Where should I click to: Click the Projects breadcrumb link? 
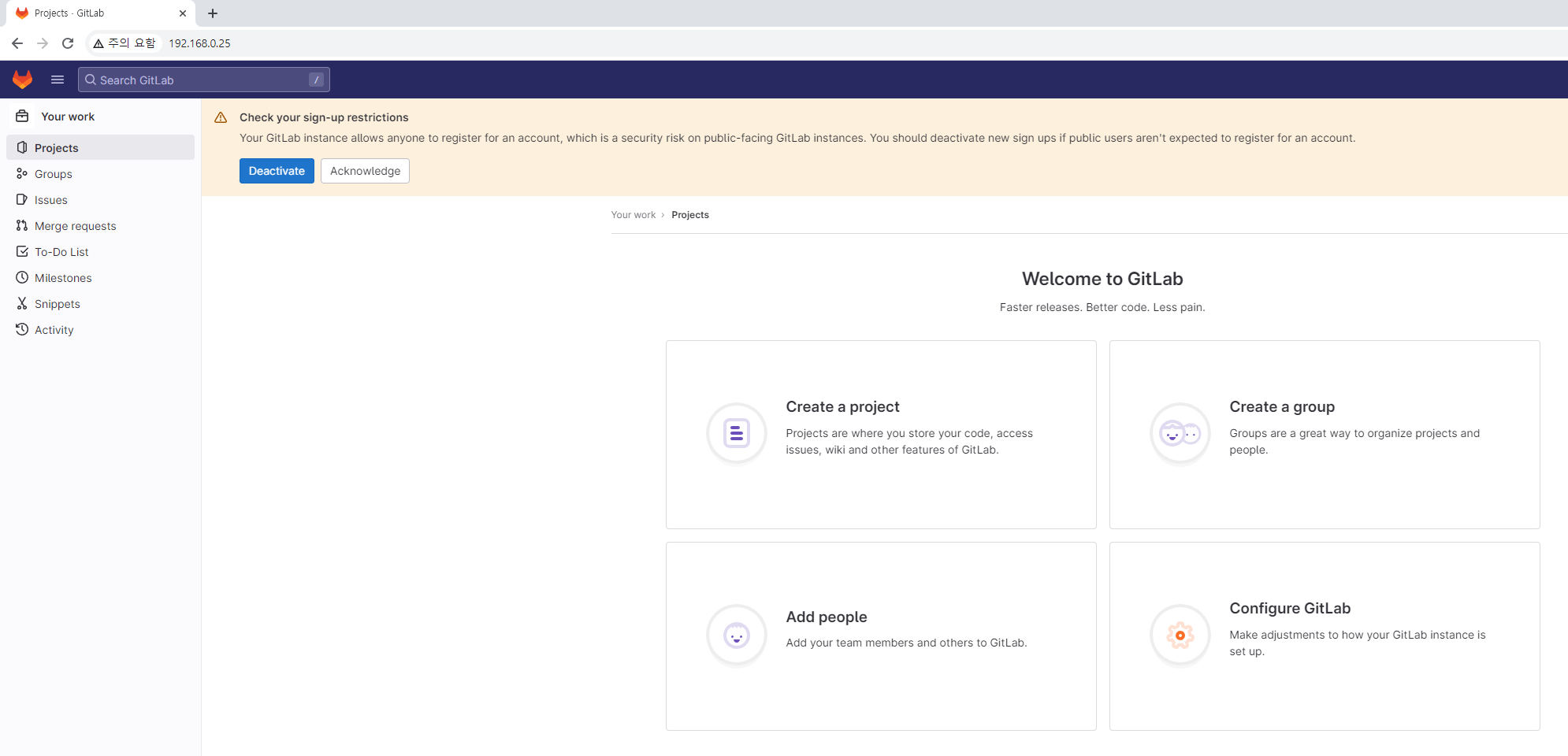tap(690, 215)
